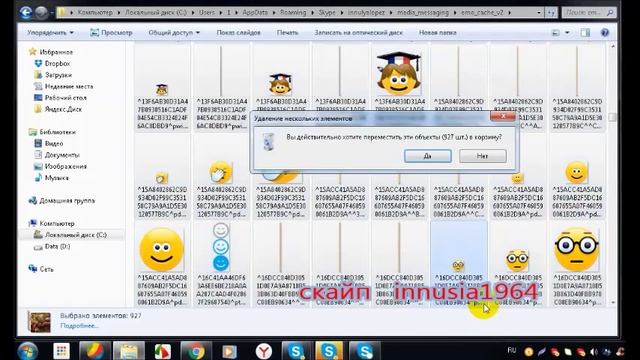Open Яндекс.Диск in the sidebar
The height and width of the screenshot is (360, 640).
point(63,109)
